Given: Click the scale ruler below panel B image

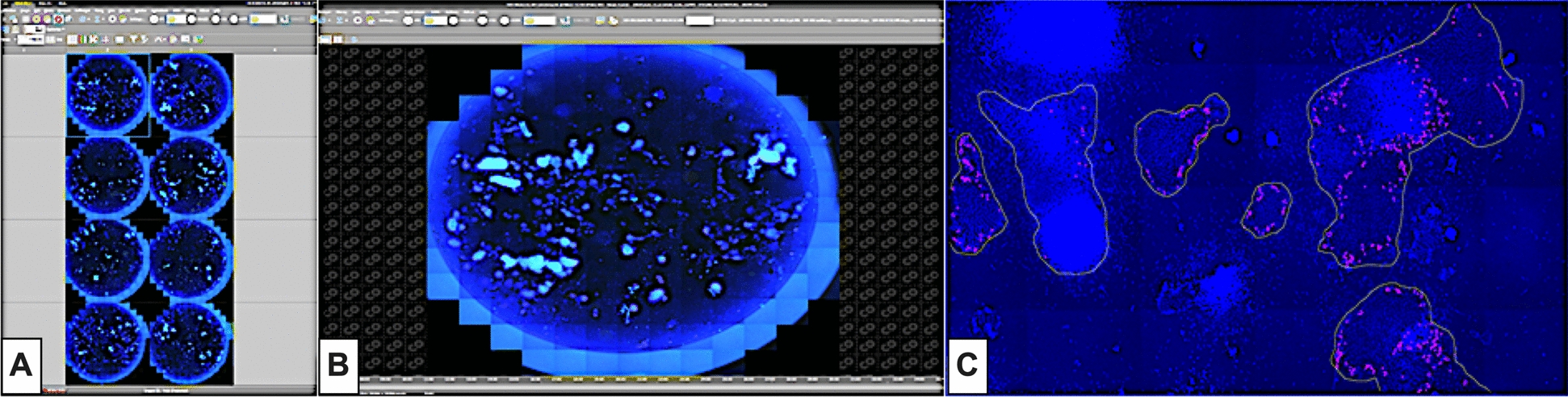Looking at the screenshot, I should pyautogui.click(x=646, y=378).
